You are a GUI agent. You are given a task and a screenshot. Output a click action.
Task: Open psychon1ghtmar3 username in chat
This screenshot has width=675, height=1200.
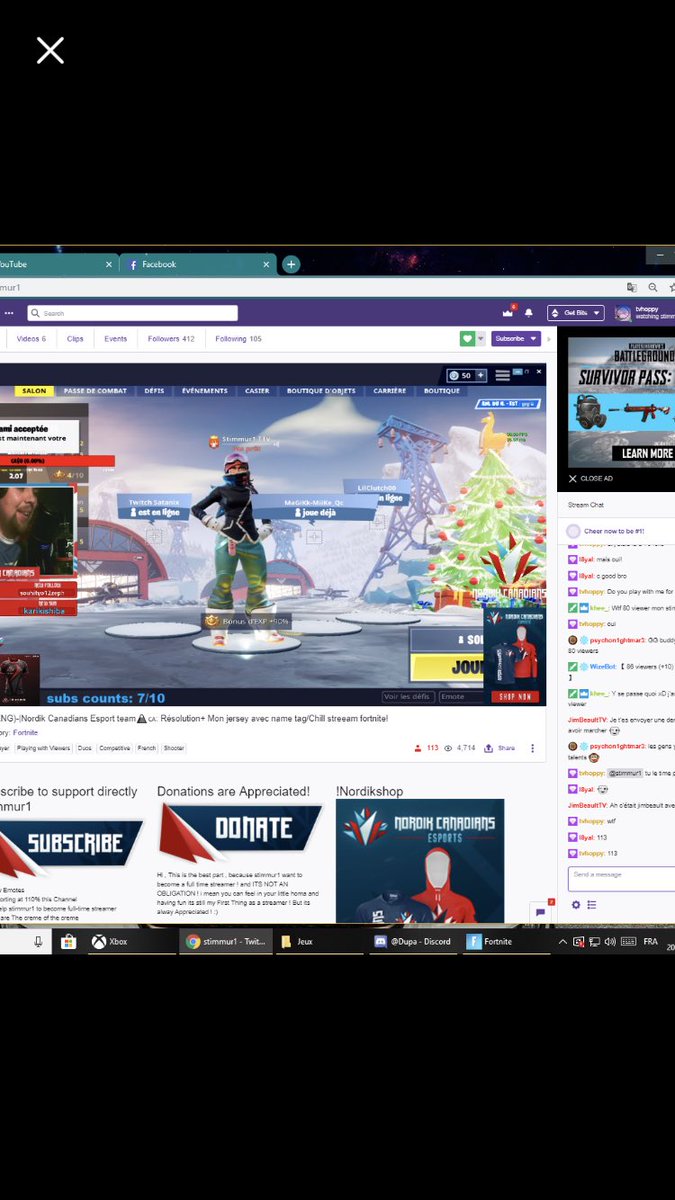pos(615,639)
